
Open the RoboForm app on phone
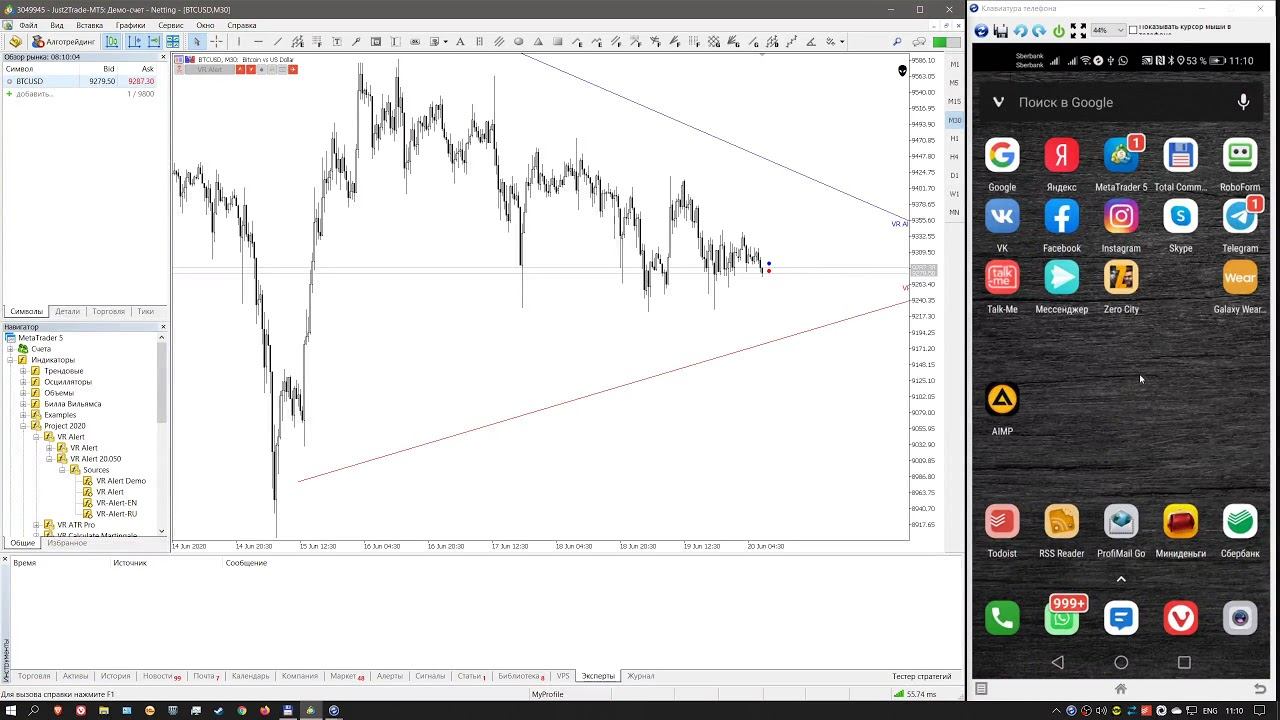click(x=1240, y=156)
